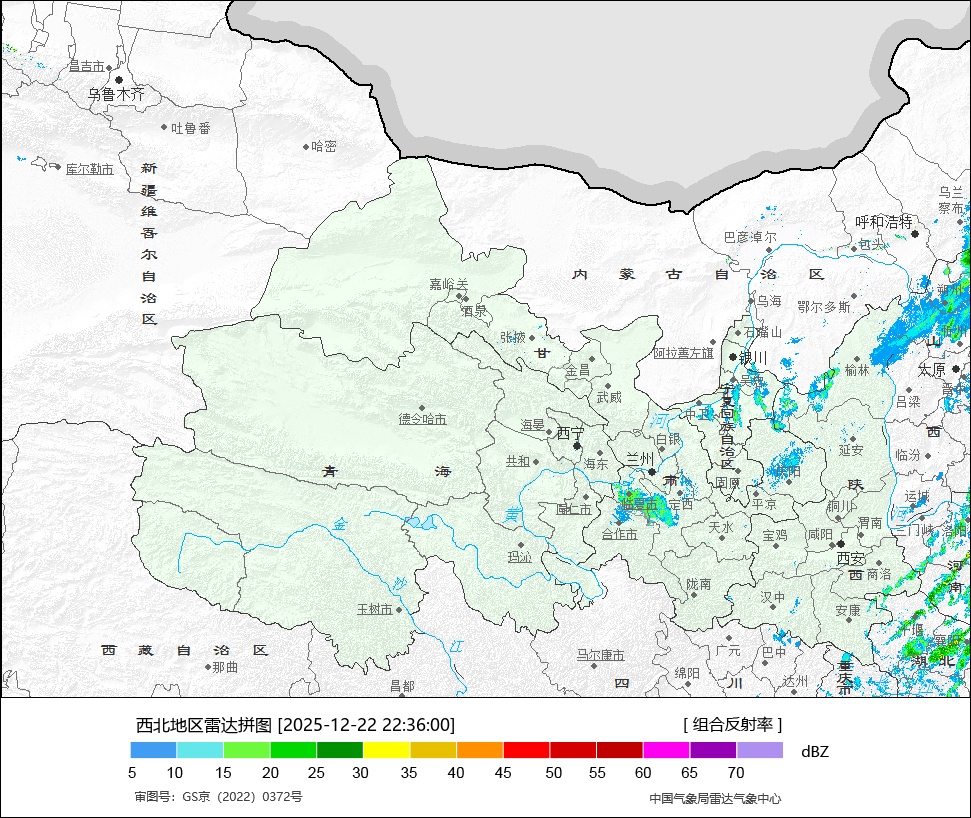Screen dimensions: 971x818
Task: Click the 西安 city label
Action: point(851,559)
